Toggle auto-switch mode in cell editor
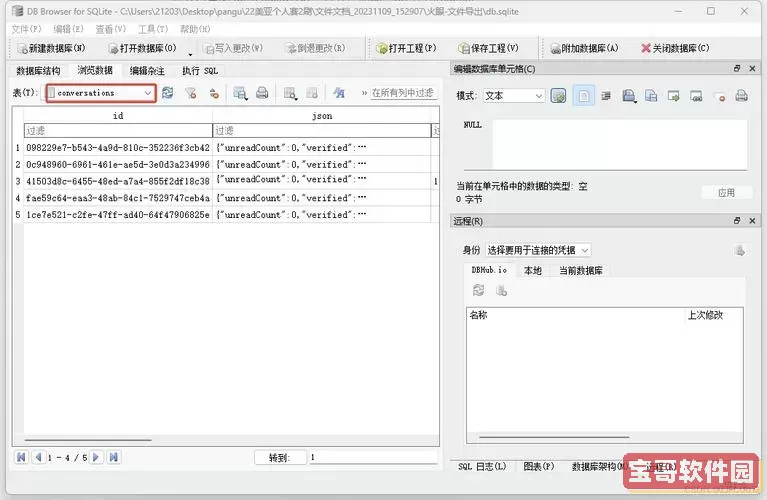This screenshot has height=500, width=767. [x=558, y=95]
